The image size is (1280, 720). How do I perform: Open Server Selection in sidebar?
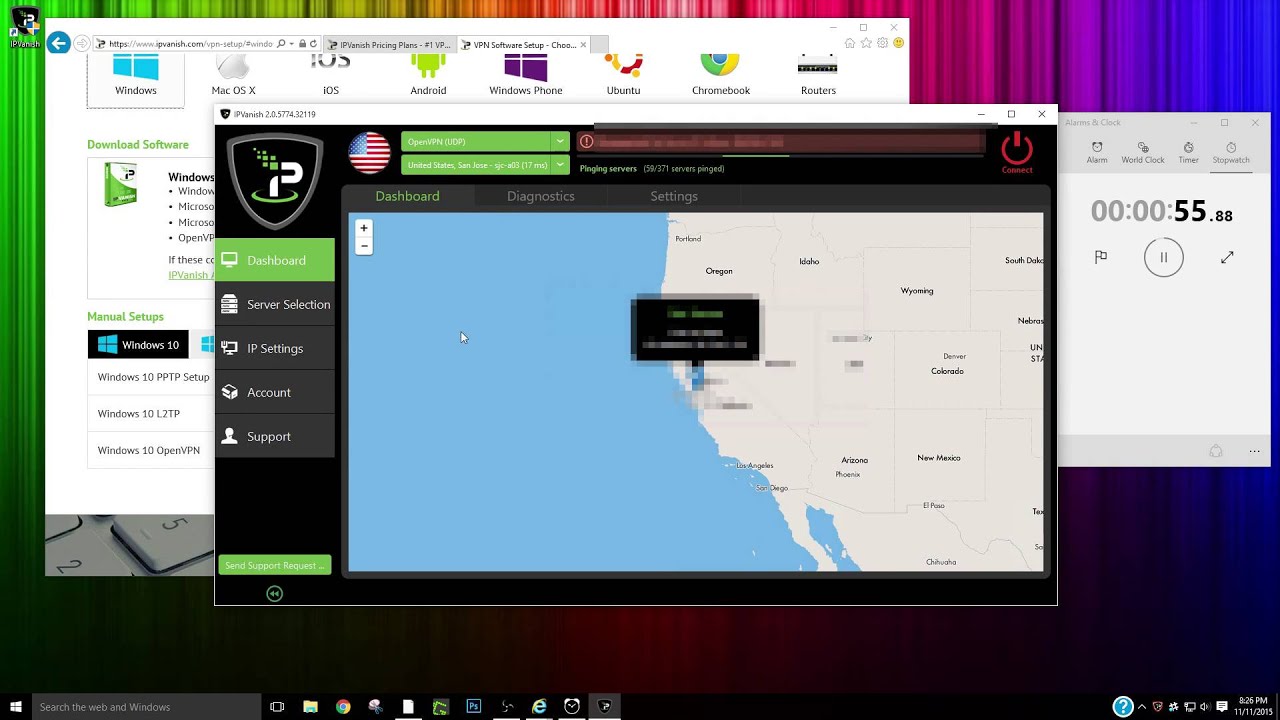[275, 304]
